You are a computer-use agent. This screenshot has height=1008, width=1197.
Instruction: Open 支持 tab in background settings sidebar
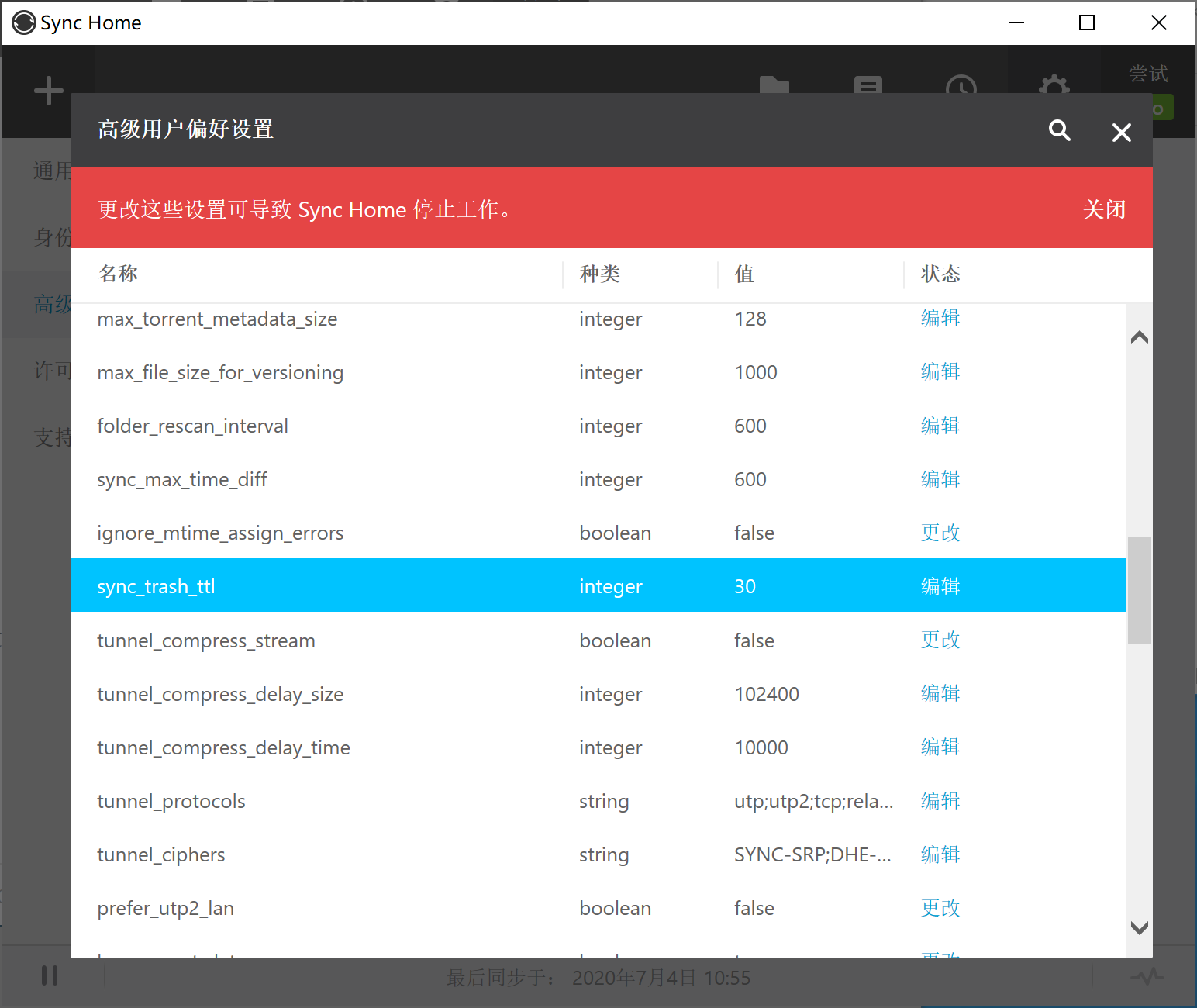click(x=52, y=437)
